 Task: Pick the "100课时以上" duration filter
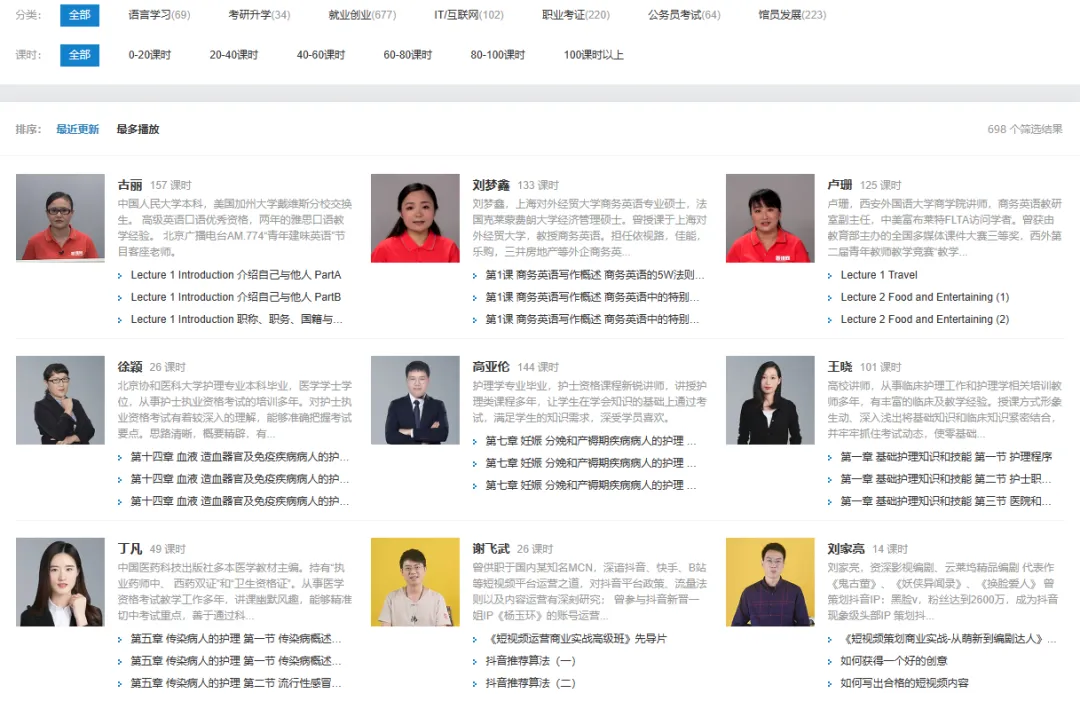593,55
